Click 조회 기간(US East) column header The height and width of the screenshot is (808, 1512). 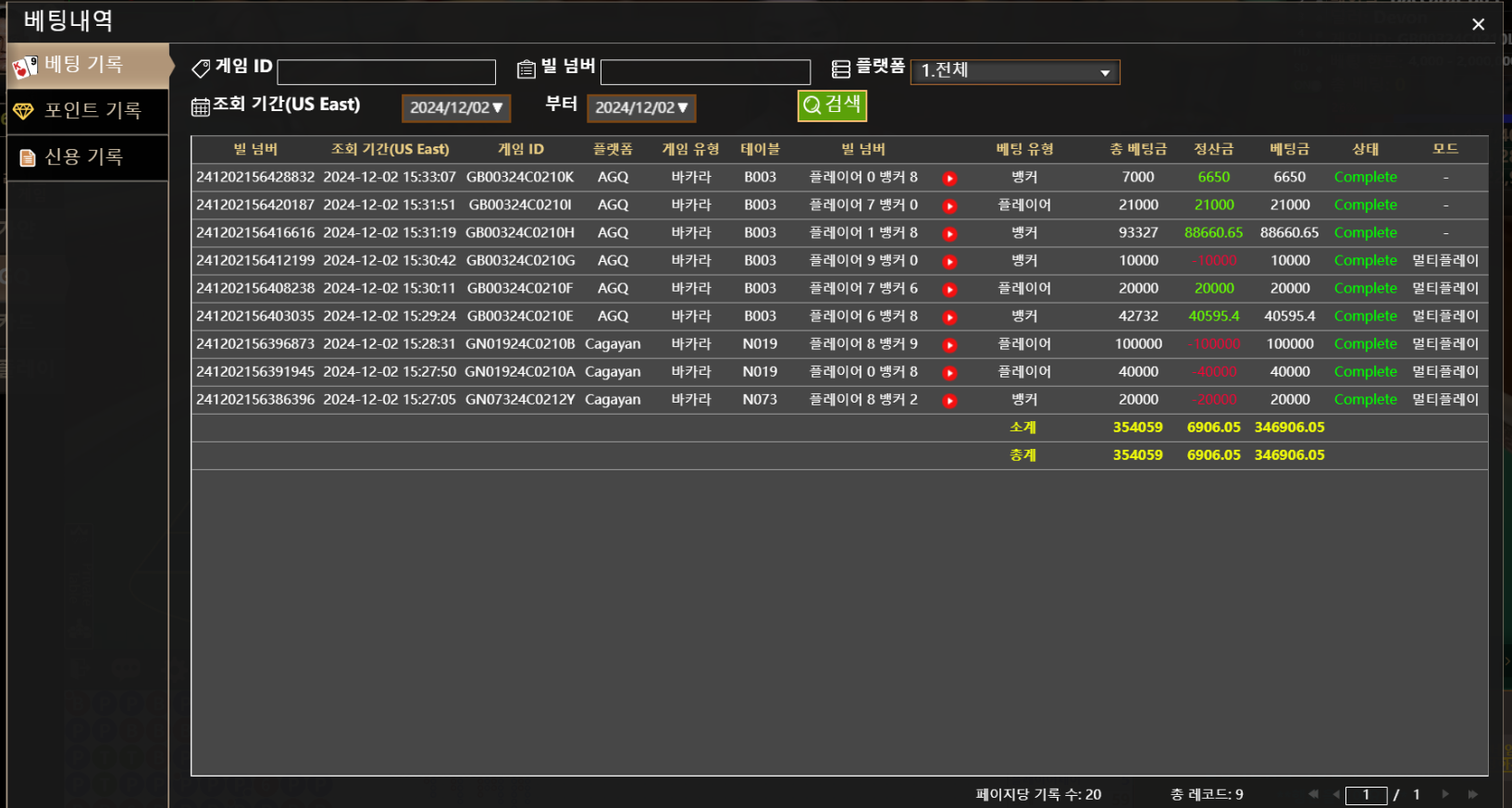[390, 149]
